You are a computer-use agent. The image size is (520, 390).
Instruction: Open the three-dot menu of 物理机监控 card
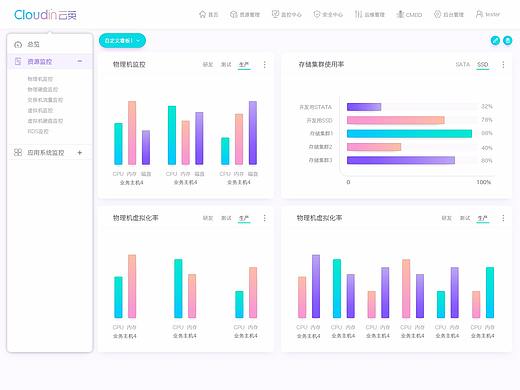click(x=265, y=65)
